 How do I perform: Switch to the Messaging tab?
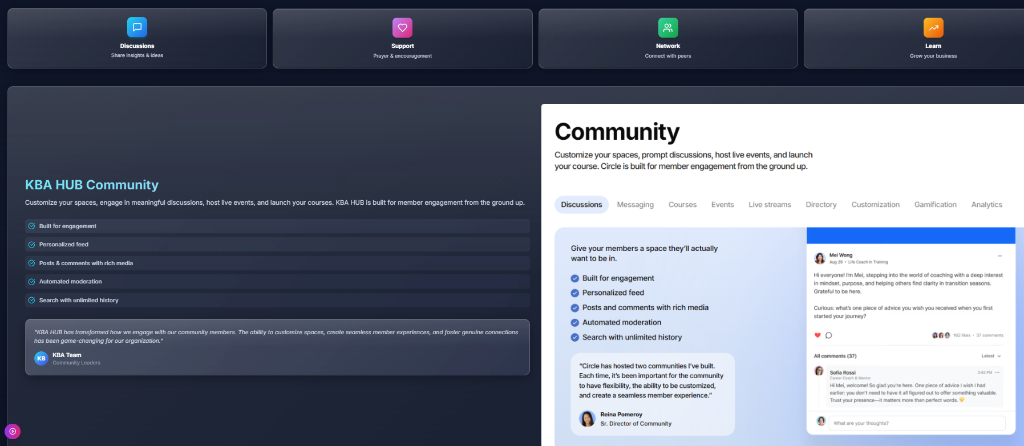pyautogui.click(x=635, y=204)
